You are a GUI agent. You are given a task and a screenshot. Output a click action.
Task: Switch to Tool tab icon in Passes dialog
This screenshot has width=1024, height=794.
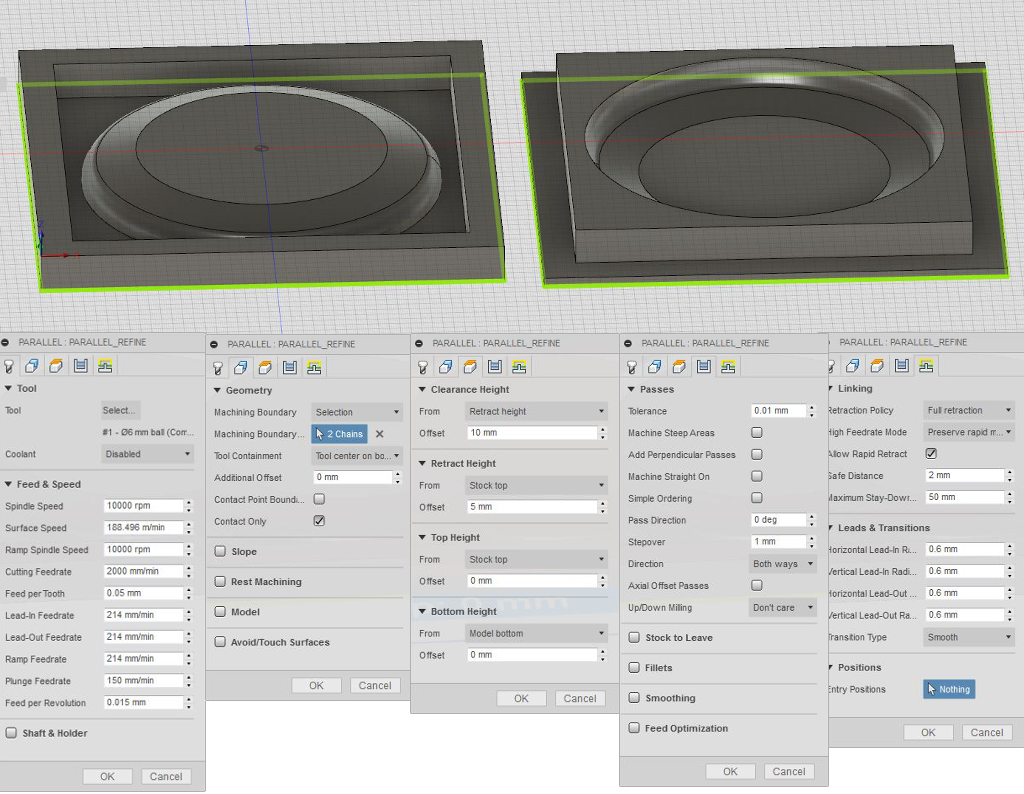(x=632, y=367)
